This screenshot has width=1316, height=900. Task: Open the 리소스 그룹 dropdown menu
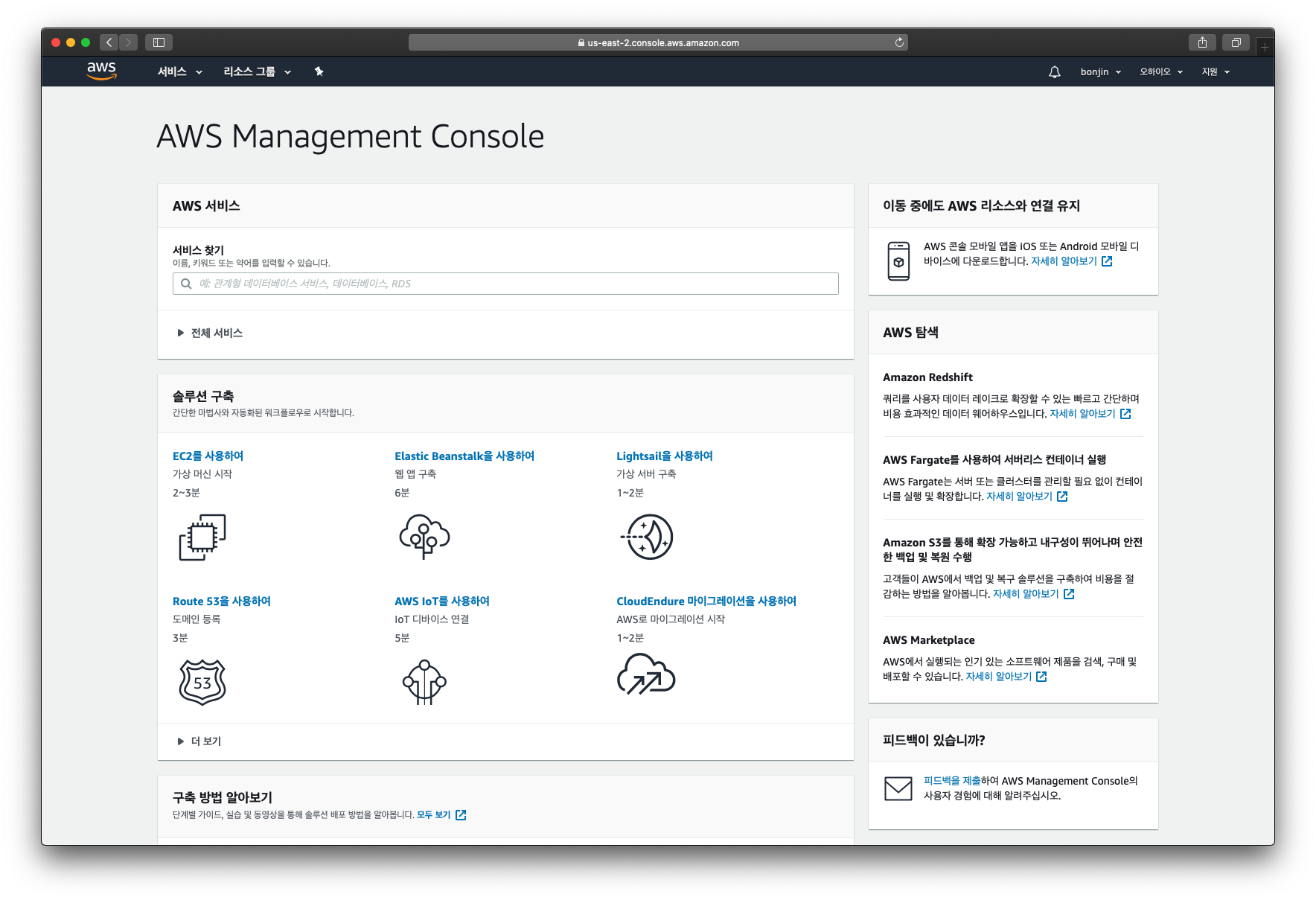(x=257, y=71)
